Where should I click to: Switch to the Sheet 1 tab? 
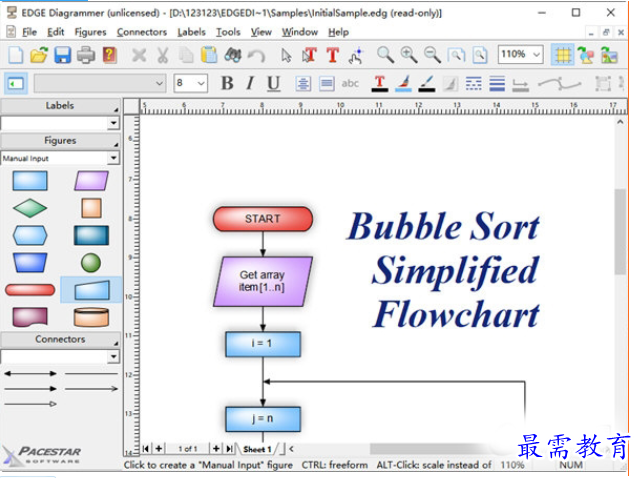tap(257, 449)
